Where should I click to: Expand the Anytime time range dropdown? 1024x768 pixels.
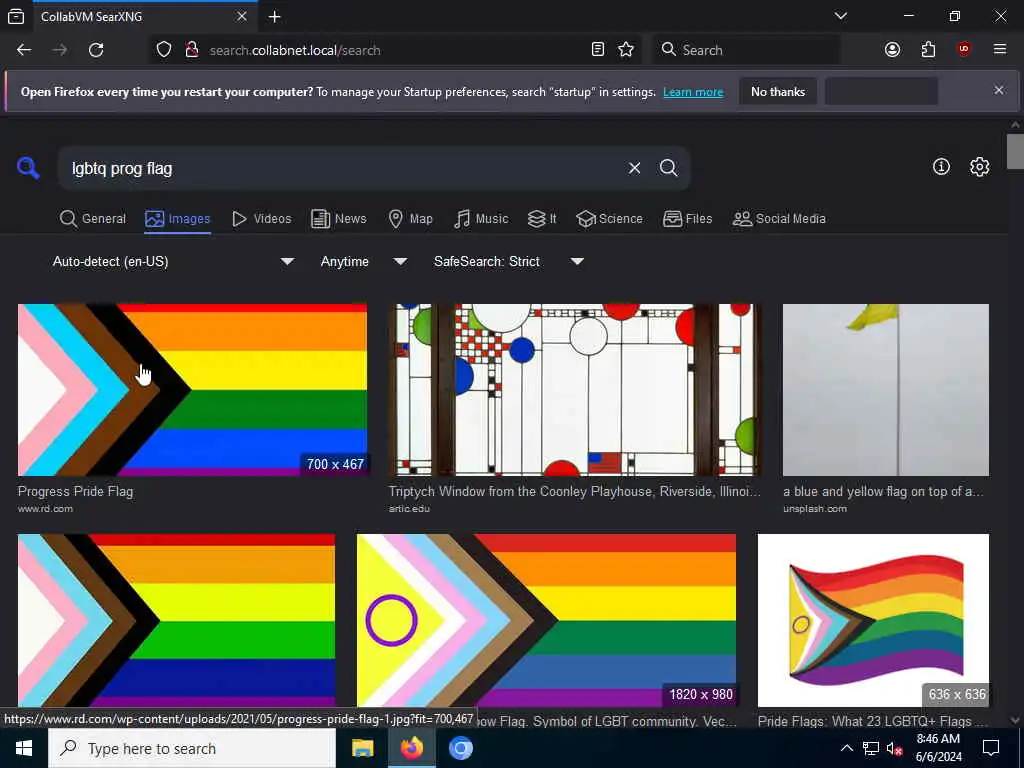(x=363, y=261)
